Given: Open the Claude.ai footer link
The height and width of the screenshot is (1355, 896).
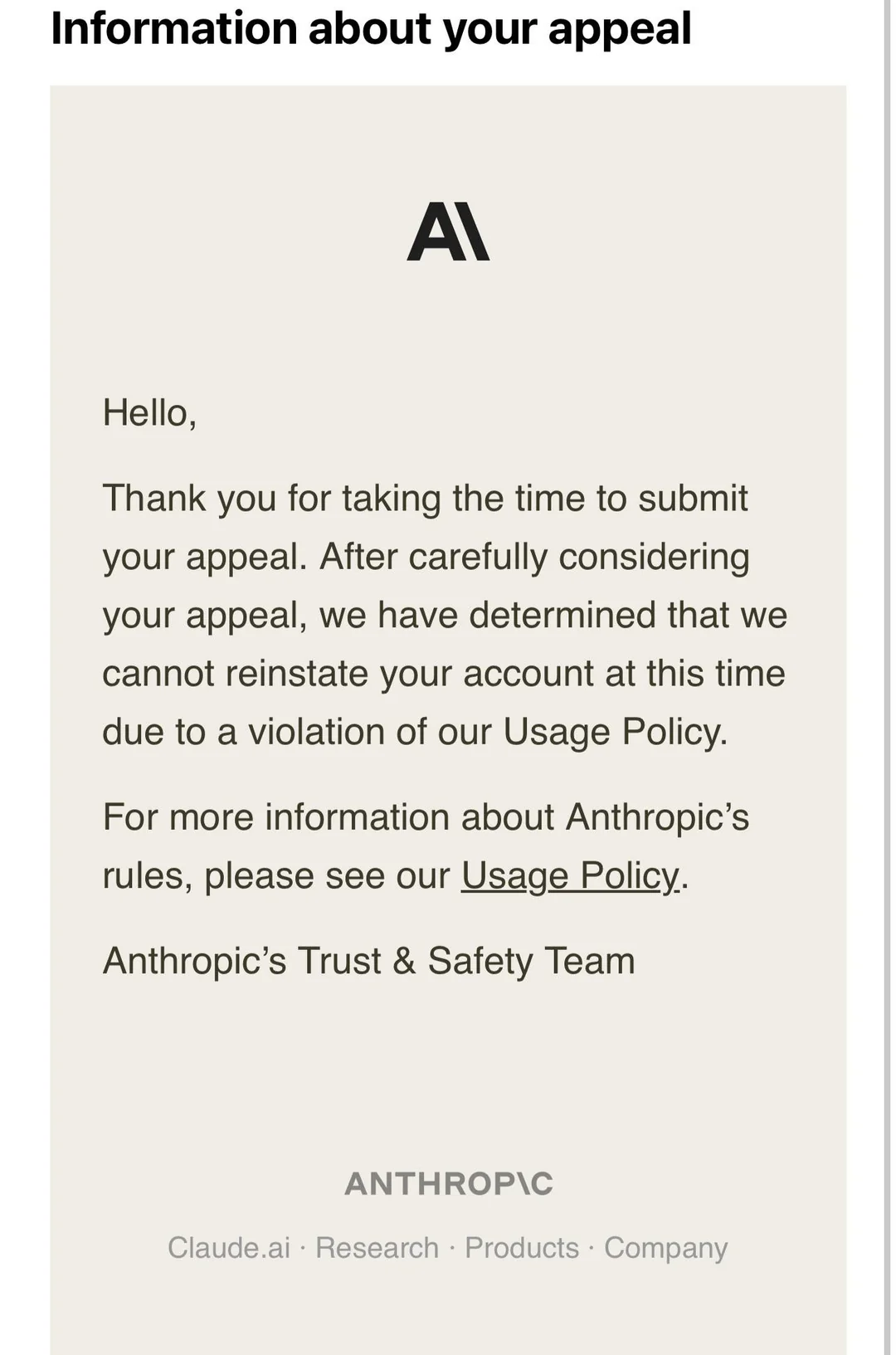Looking at the screenshot, I should click(x=229, y=1247).
